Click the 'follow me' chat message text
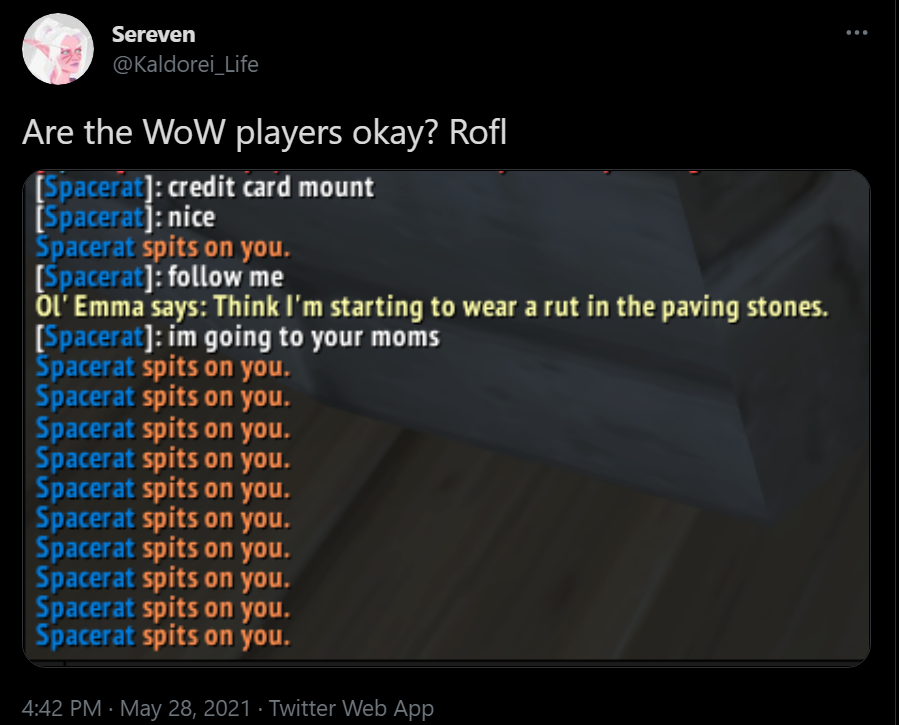This screenshot has width=899, height=725. pyautogui.click(x=225, y=277)
